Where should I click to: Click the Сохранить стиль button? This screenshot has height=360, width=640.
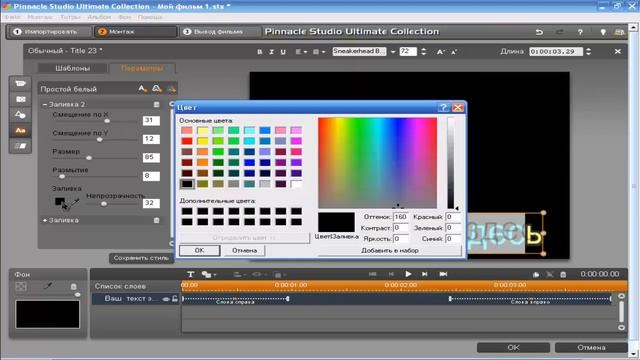(x=141, y=258)
